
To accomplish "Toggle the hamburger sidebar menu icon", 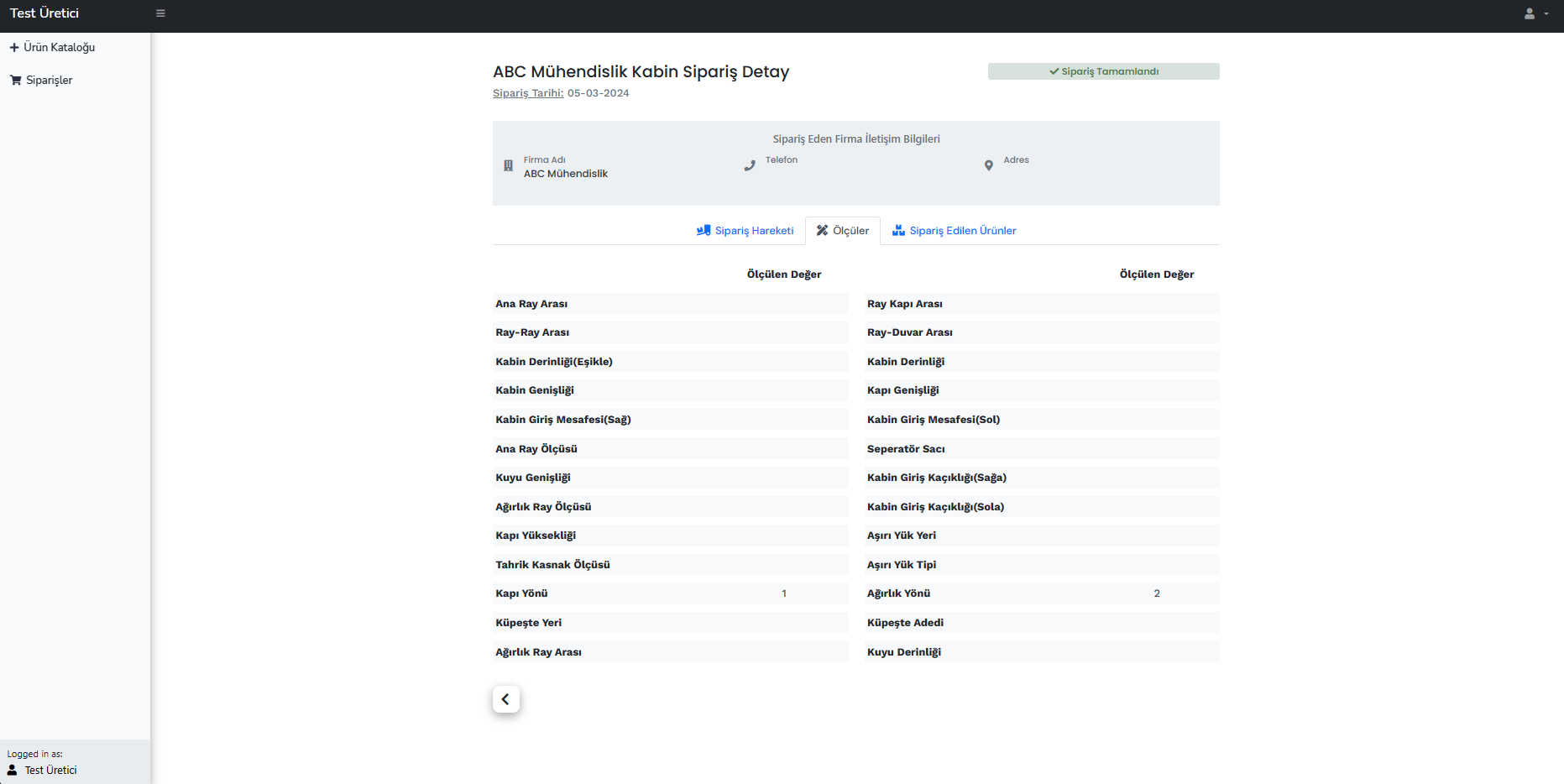I will click(160, 13).
